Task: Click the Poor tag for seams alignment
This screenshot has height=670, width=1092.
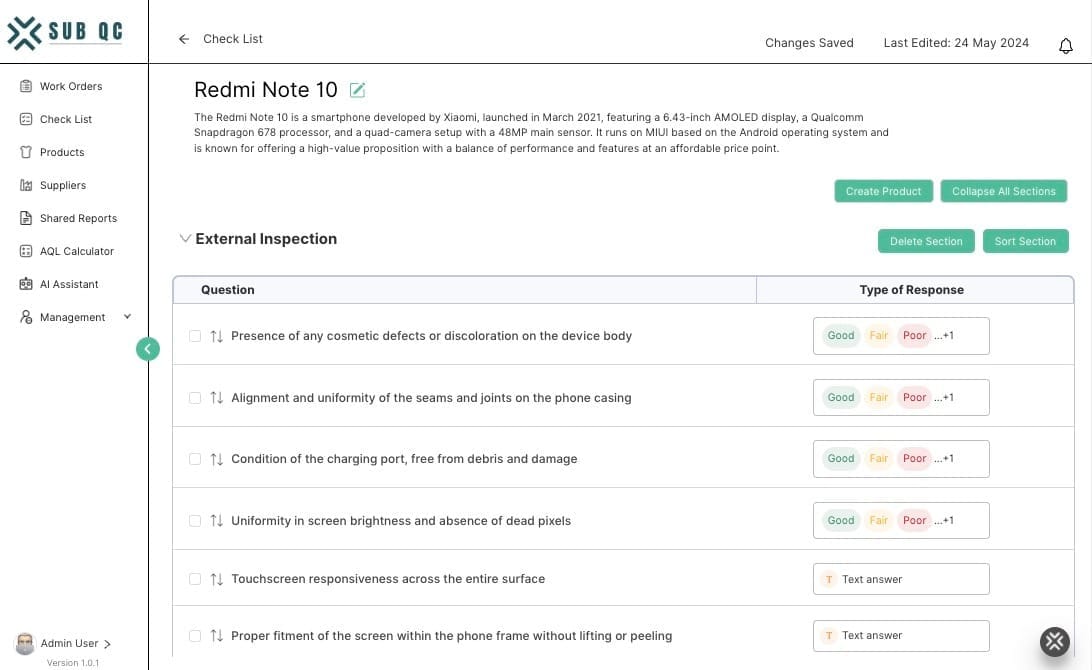Action: coord(914,398)
